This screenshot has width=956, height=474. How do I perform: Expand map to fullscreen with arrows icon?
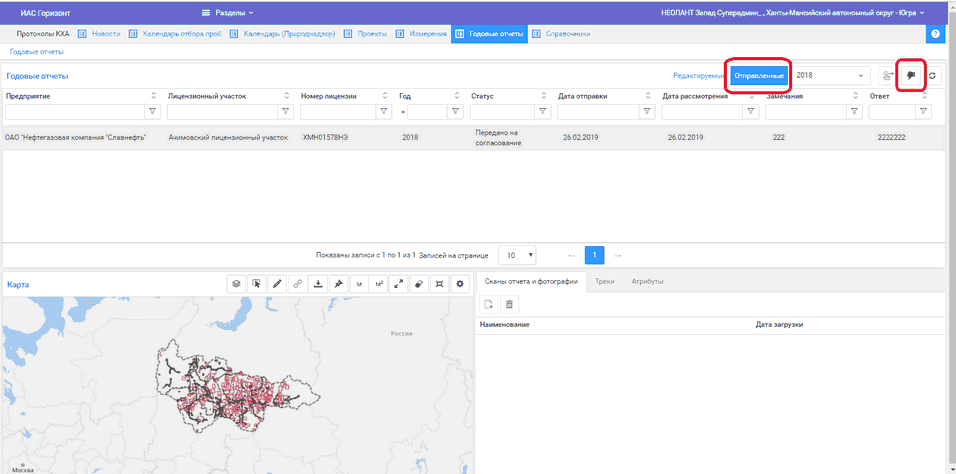[399, 284]
